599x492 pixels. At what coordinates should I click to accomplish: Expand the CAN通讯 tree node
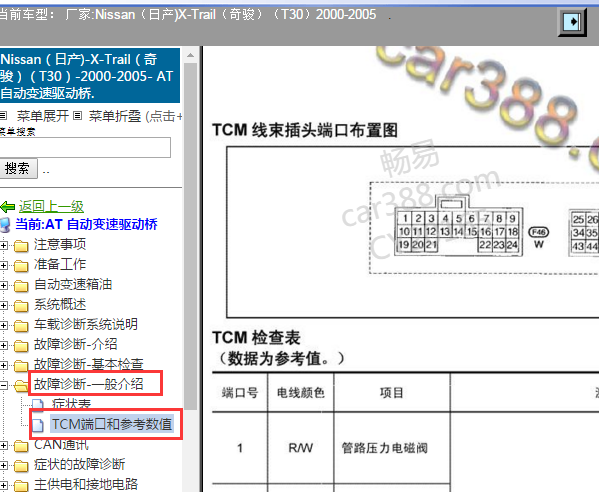(x=3, y=445)
